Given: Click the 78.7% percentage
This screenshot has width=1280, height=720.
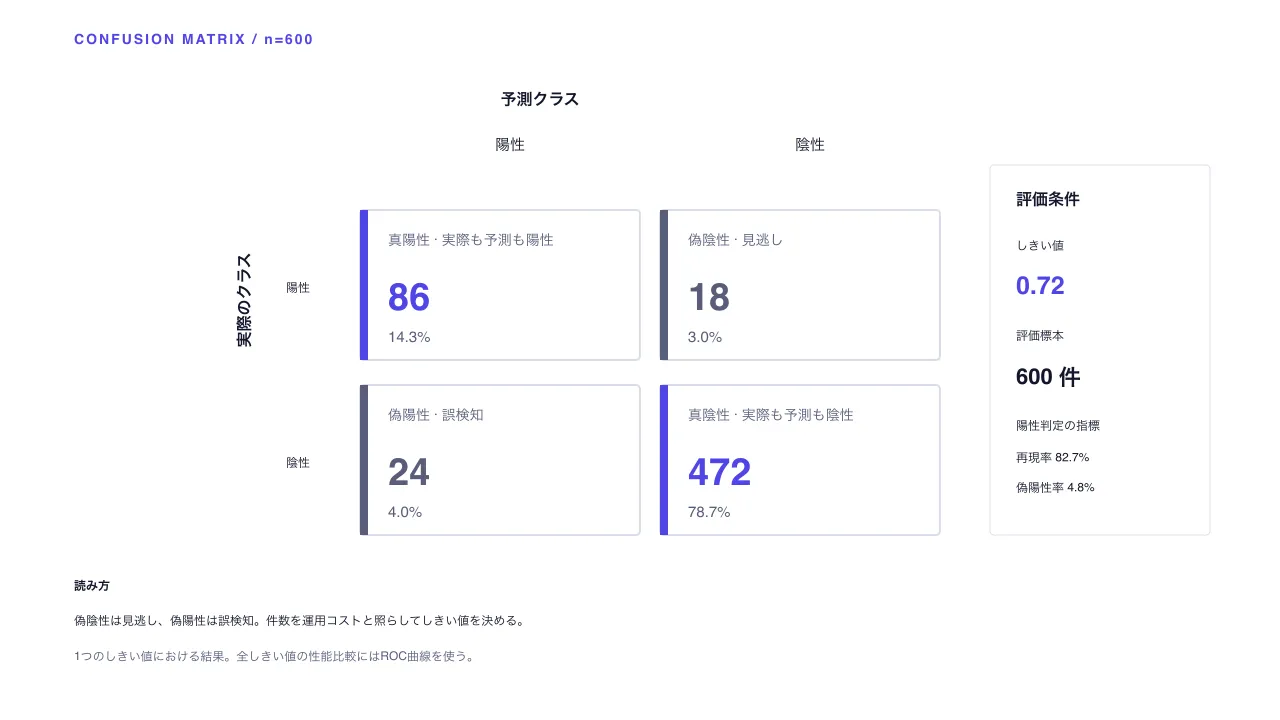Looking at the screenshot, I should 709,512.
